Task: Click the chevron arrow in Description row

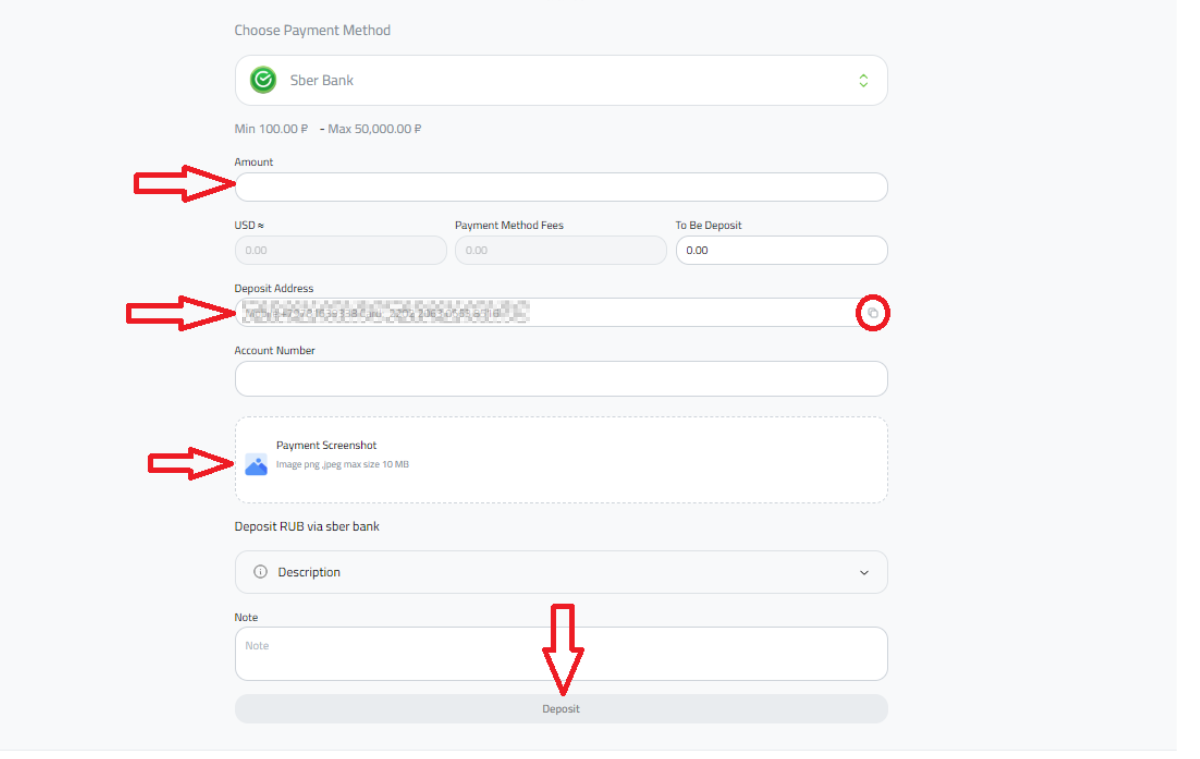Action: 864,573
